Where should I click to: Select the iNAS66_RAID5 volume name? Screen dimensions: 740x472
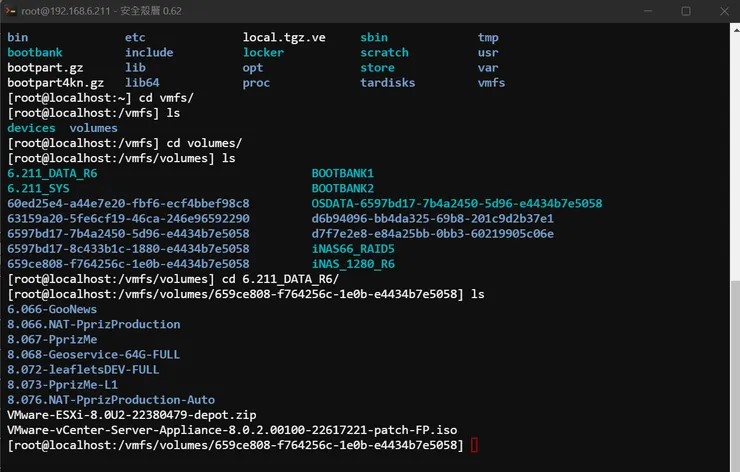click(x=353, y=248)
